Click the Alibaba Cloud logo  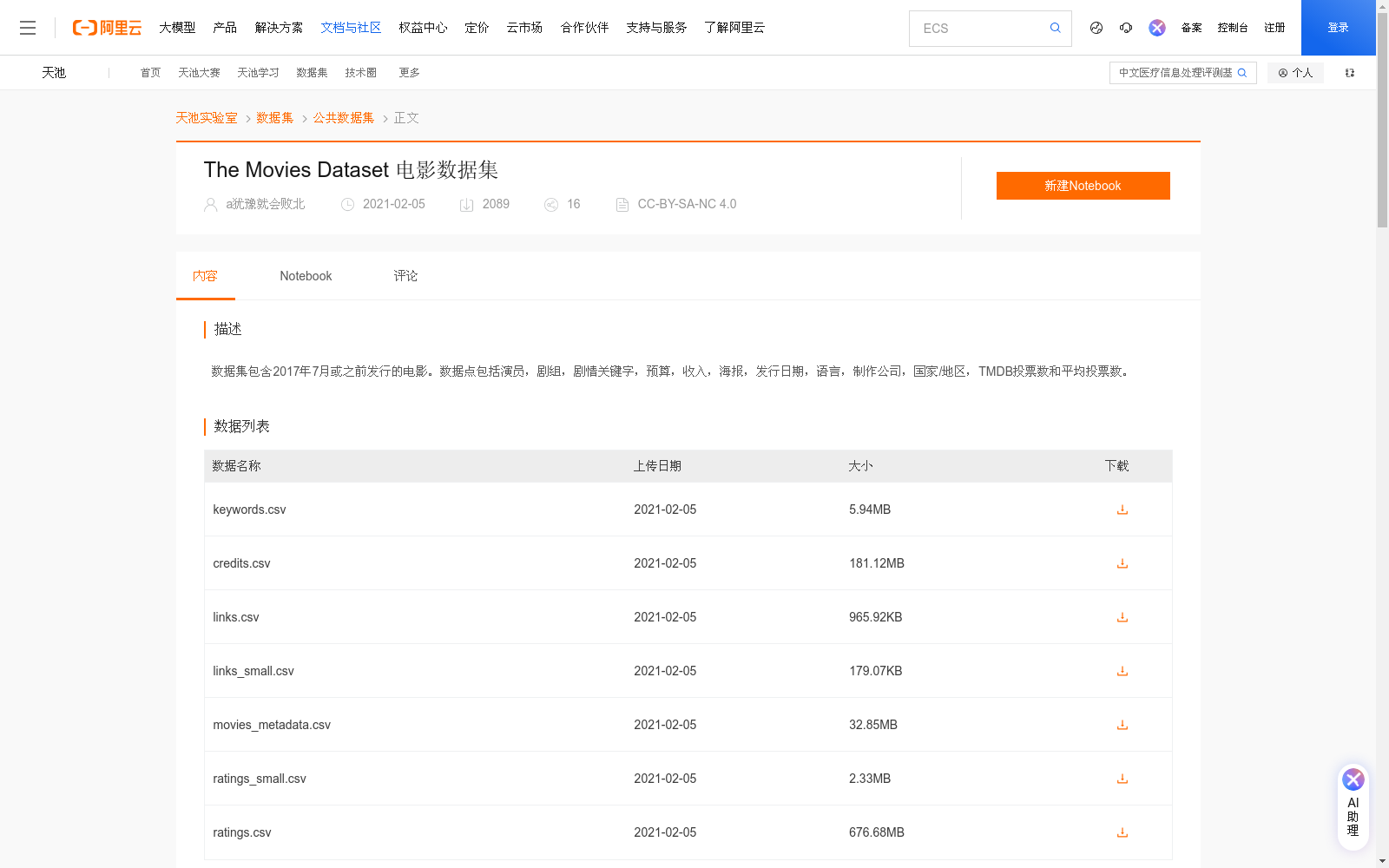click(x=107, y=28)
